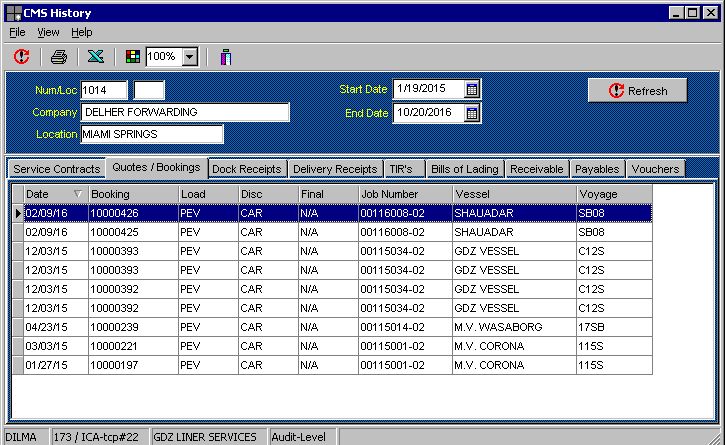Click the printer icon in toolbar
725x445 pixels.
[59, 57]
